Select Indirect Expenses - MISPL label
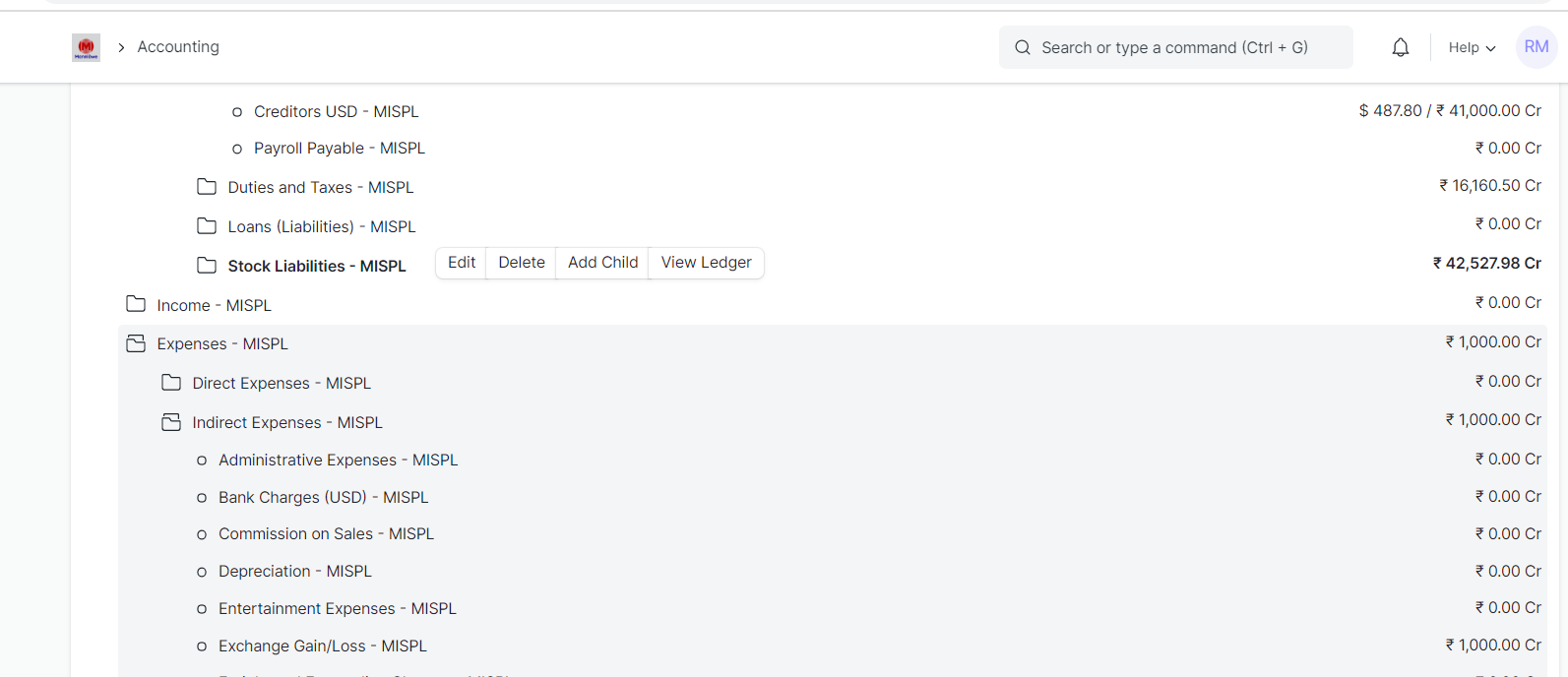Screen dimensions: 1568x677 (287, 422)
